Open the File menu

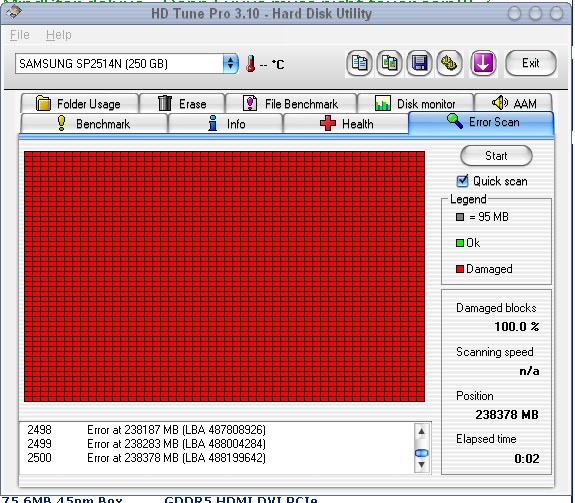click(x=19, y=35)
